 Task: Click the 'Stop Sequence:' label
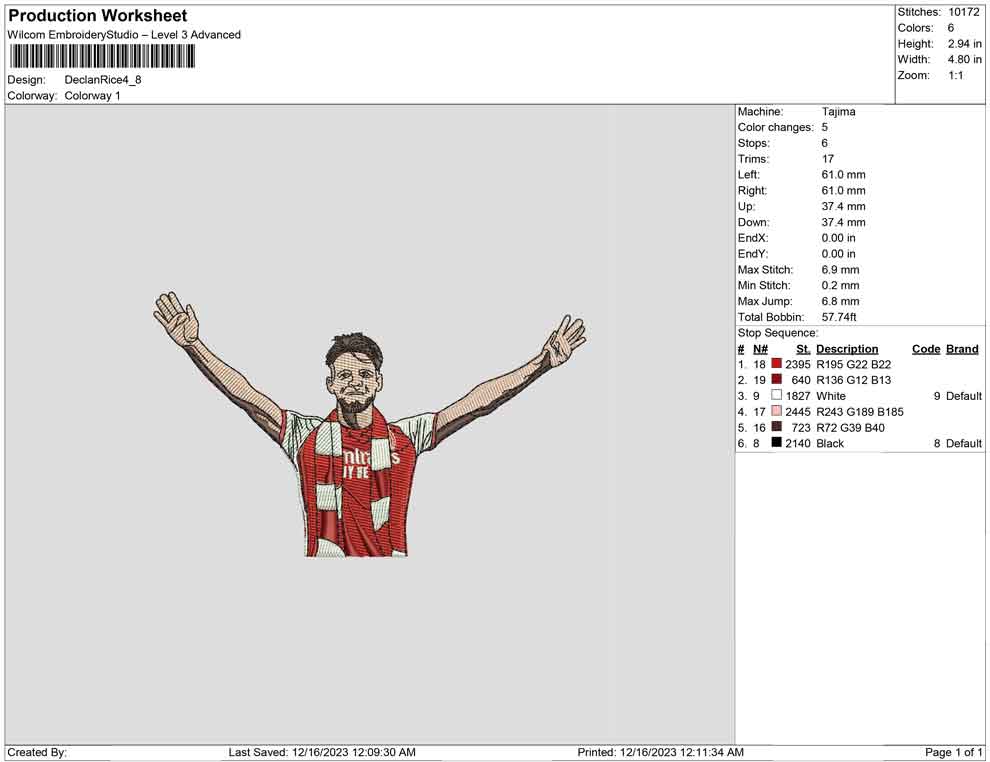pos(778,332)
